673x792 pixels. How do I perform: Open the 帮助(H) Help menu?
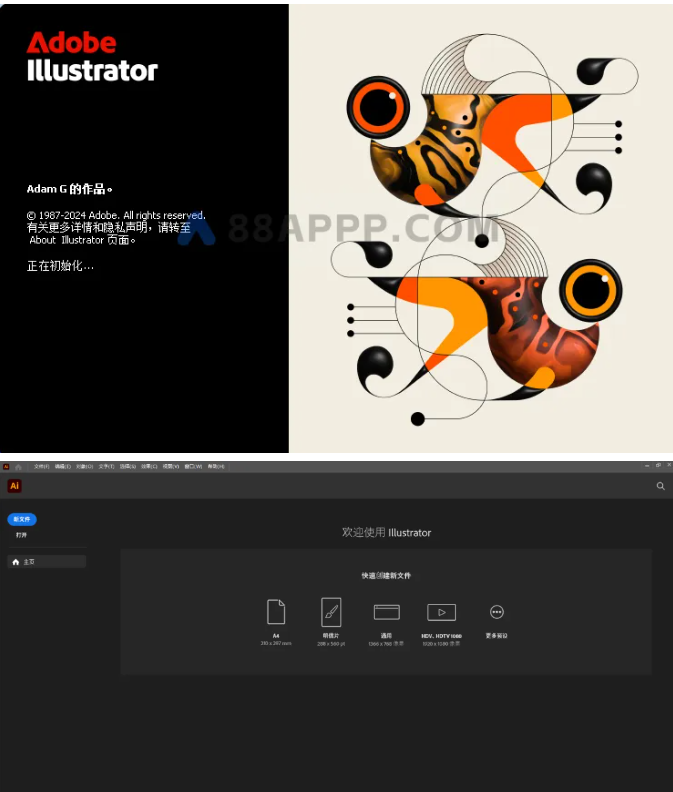[x=216, y=467]
